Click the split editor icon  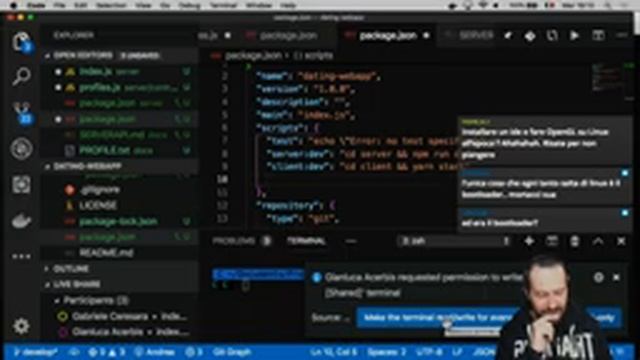click(x=598, y=36)
